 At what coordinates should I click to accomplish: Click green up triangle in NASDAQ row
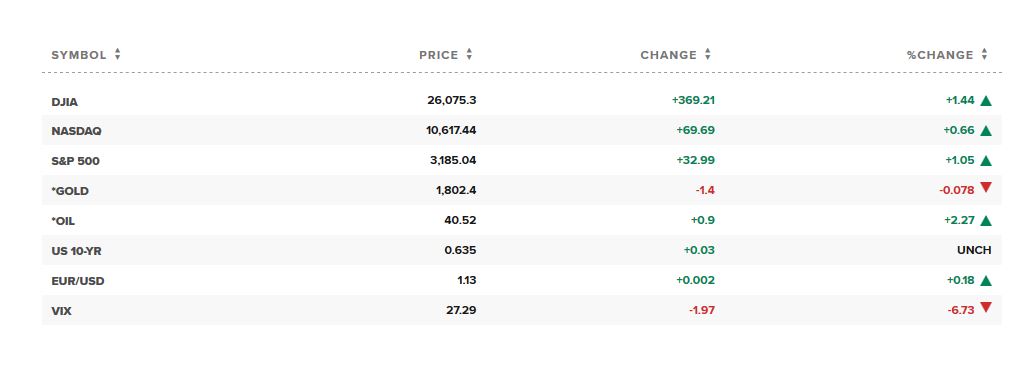(x=986, y=130)
